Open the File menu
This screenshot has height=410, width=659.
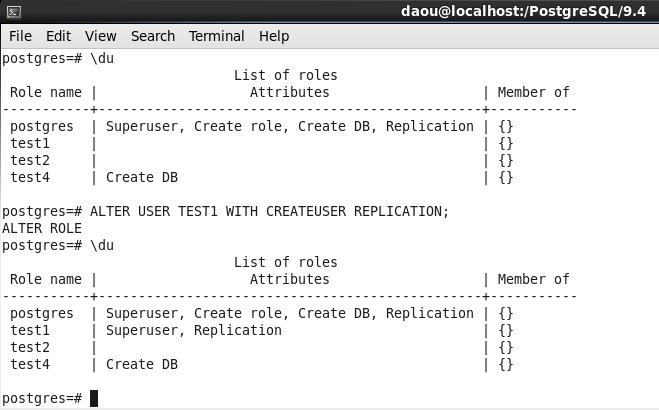tap(20, 36)
